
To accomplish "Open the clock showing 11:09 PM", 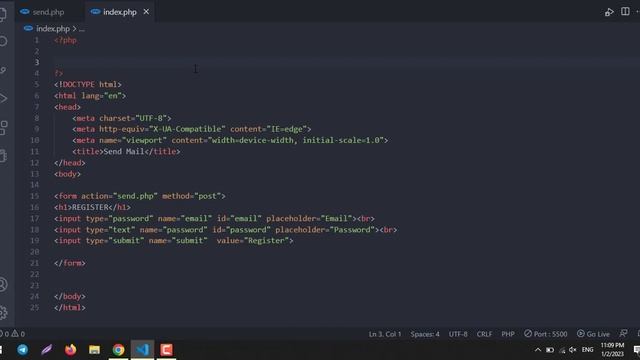I will click(612, 350).
